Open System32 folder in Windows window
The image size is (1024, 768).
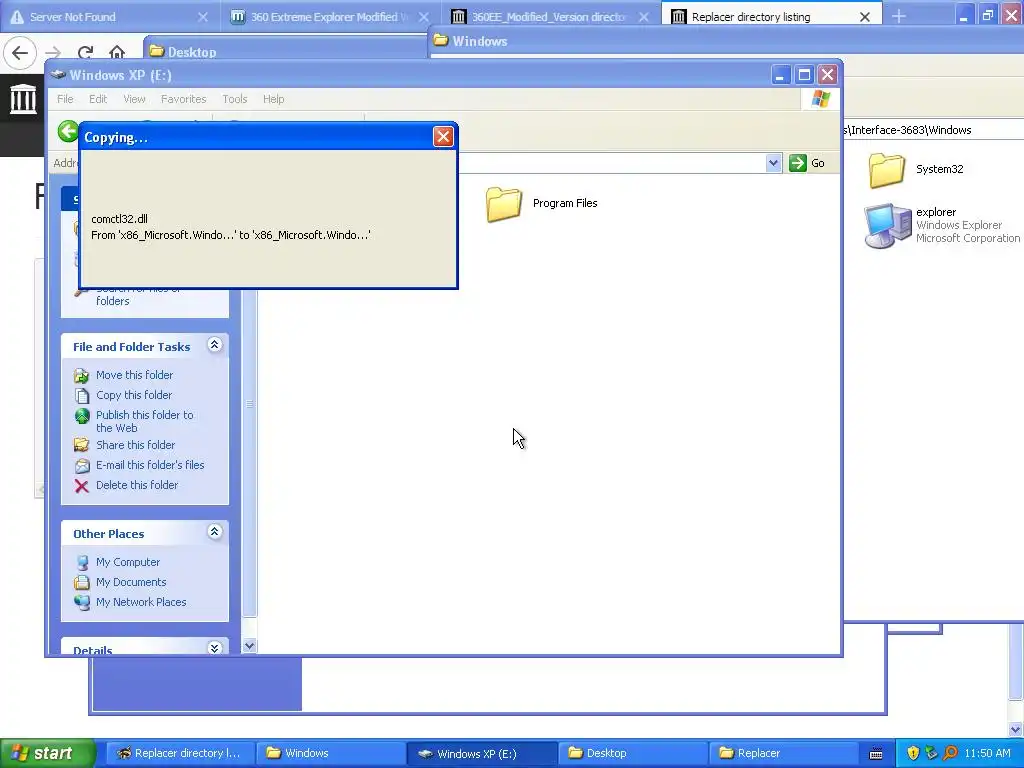tap(886, 170)
